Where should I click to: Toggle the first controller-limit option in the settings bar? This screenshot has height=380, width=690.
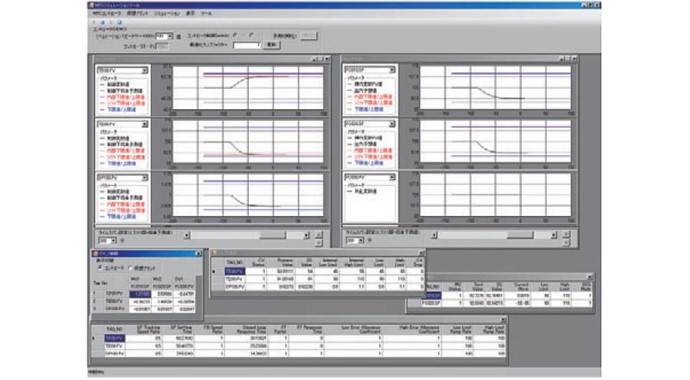point(235,35)
